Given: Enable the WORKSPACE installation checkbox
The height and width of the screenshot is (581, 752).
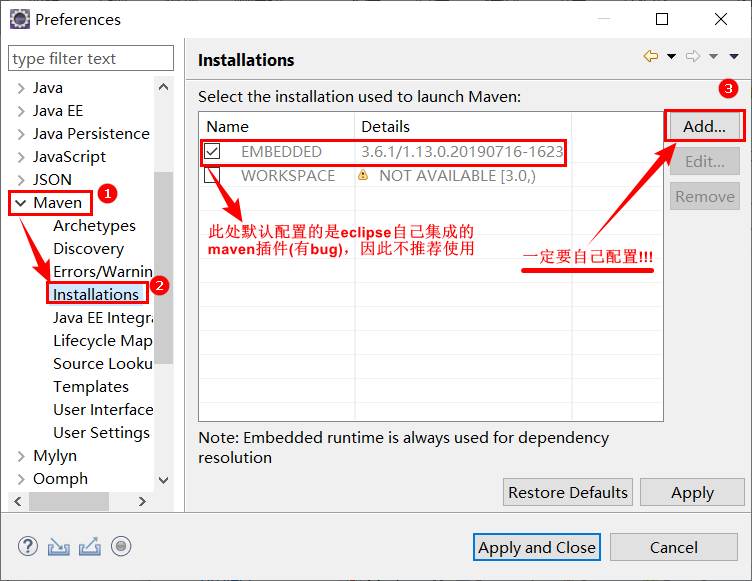Looking at the screenshot, I should [x=212, y=175].
